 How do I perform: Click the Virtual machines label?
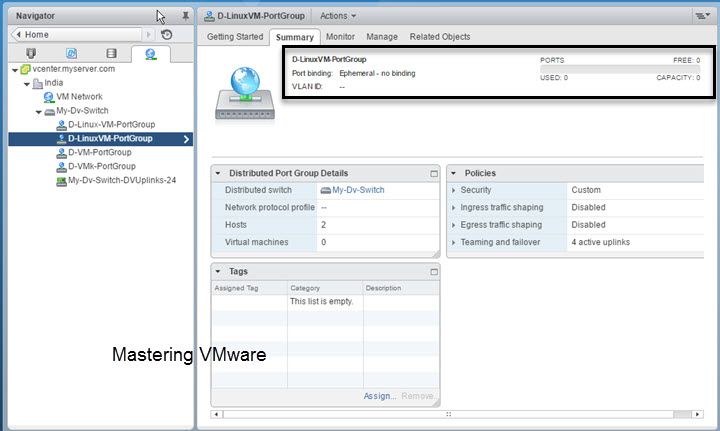257,242
